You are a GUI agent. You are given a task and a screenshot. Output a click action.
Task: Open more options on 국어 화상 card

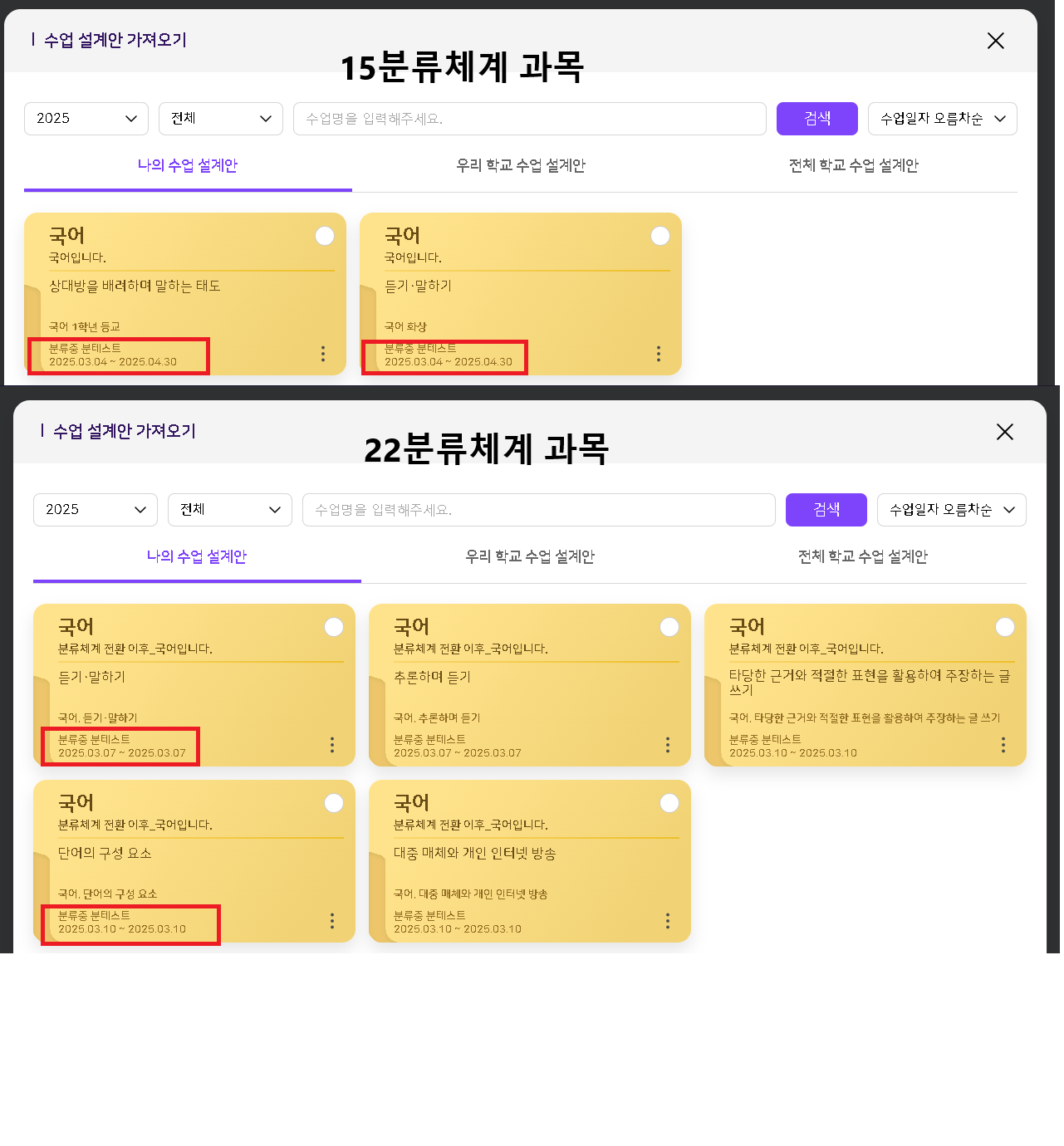point(659,354)
